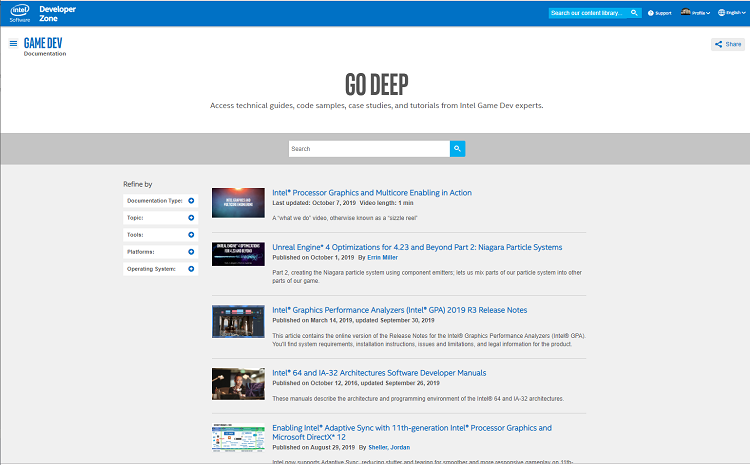Click Processor Graphics Multicore video thumbnail
Screen dimensions: 750x465
tap(238, 203)
